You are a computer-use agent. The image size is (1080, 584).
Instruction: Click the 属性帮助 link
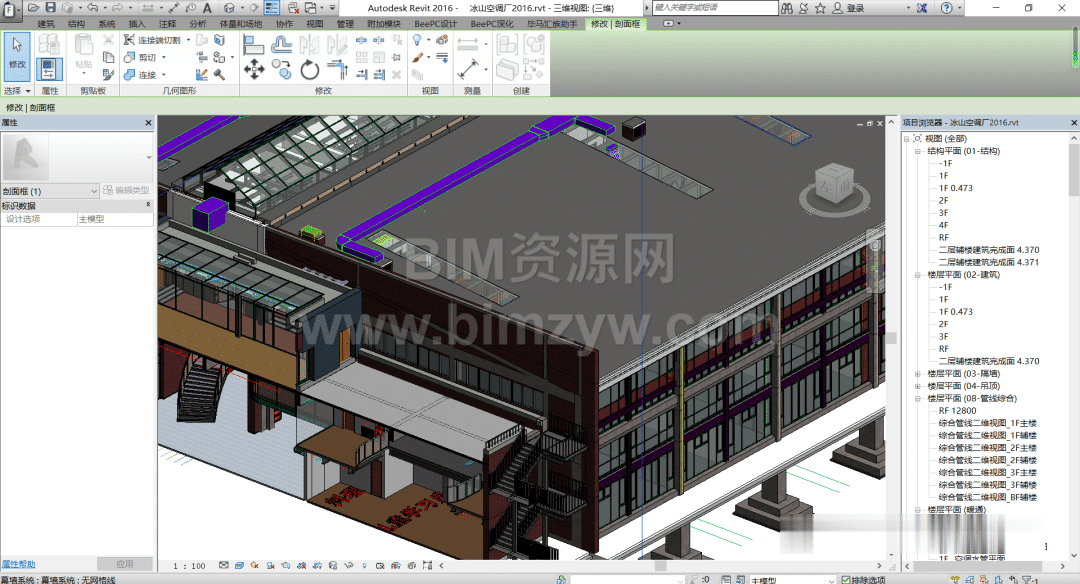click(x=19, y=564)
